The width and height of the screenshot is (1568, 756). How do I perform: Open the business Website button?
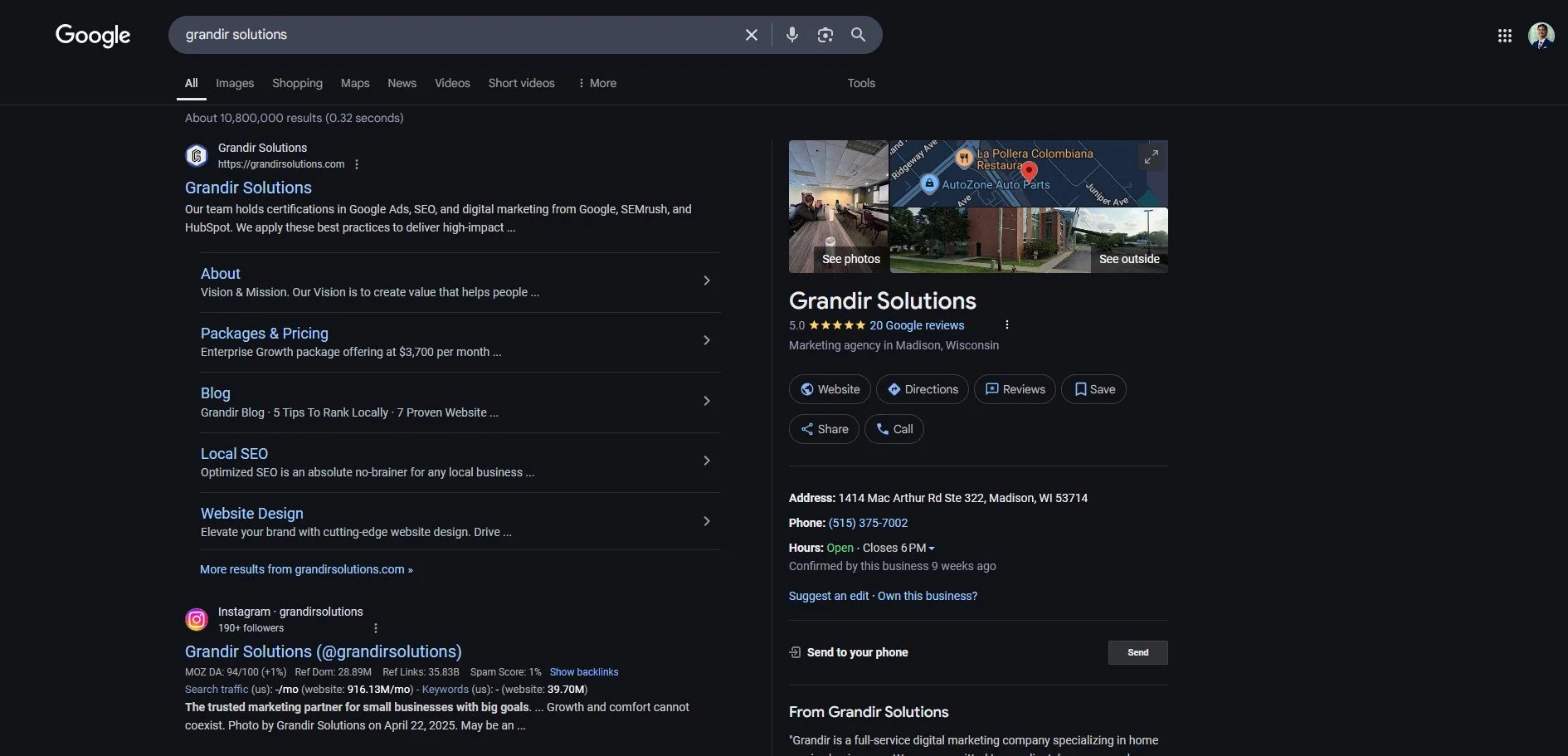(830, 389)
